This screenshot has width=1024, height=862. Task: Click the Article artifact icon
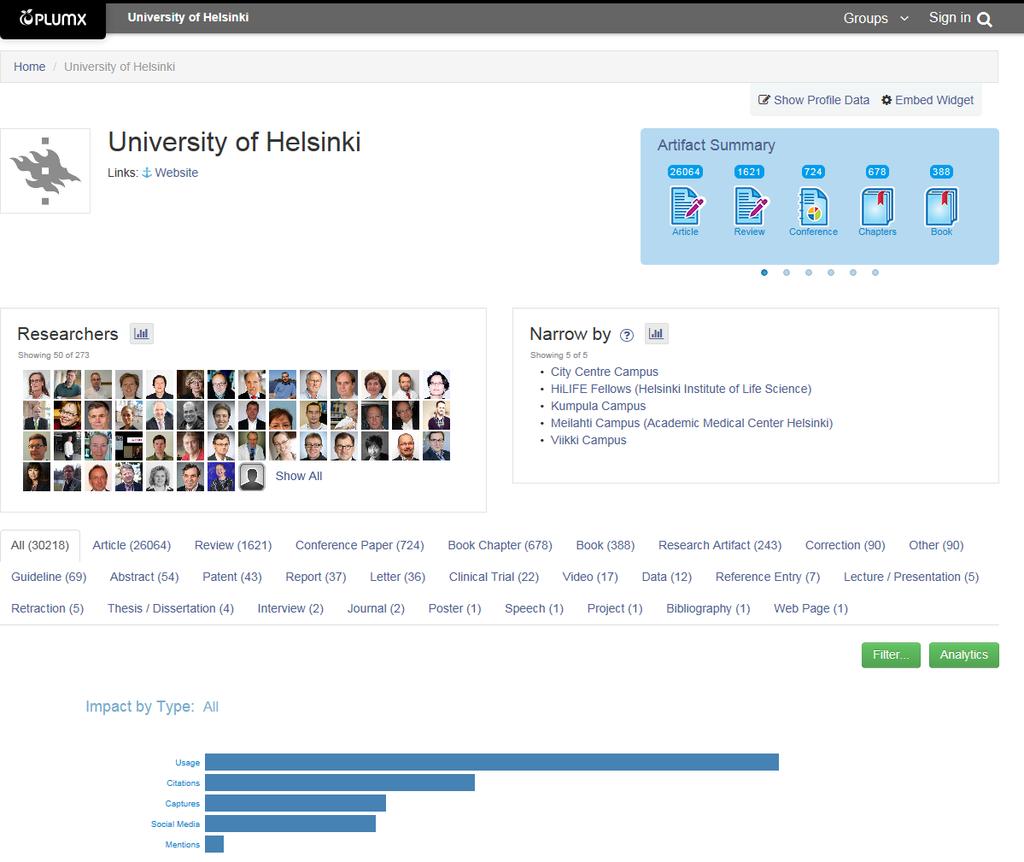coord(686,206)
